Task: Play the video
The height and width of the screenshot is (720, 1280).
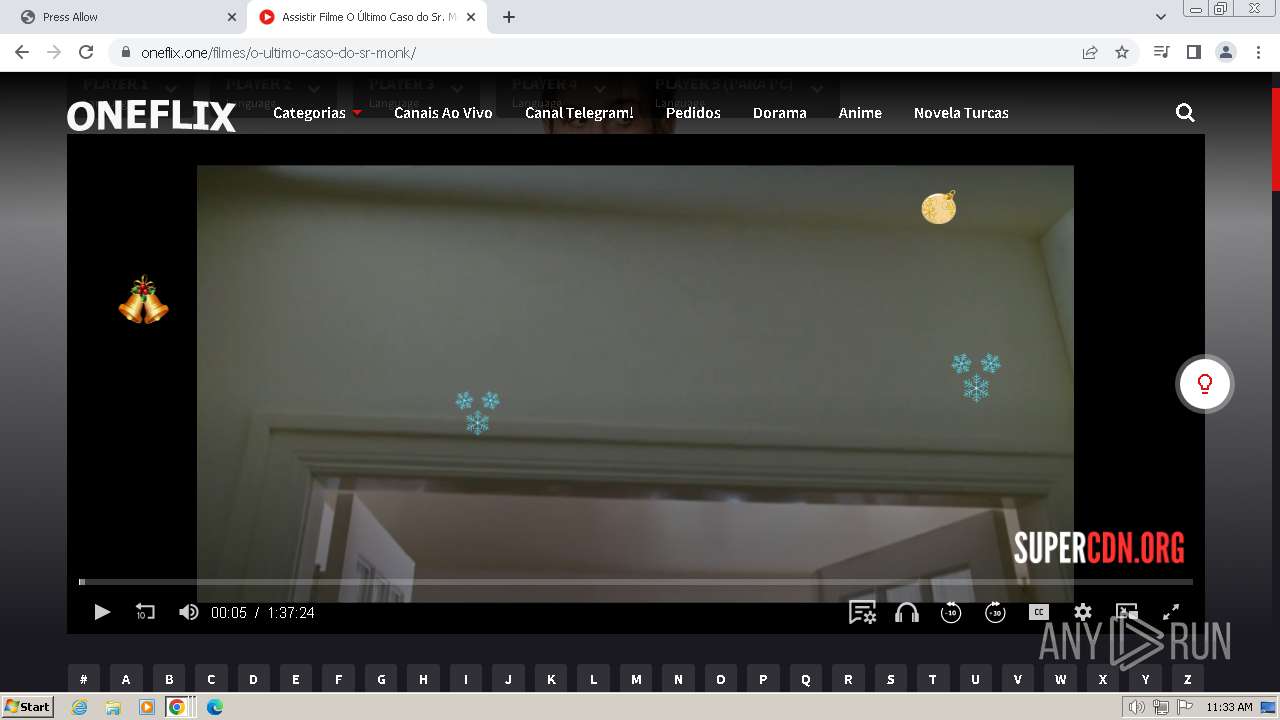Action: pos(102,612)
